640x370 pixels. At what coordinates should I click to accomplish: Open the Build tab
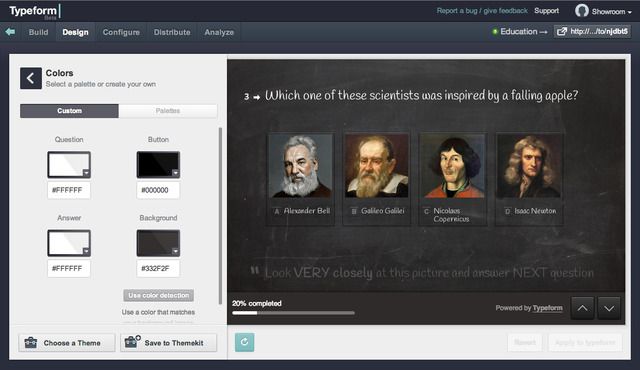pyautogui.click(x=38, y=32)
